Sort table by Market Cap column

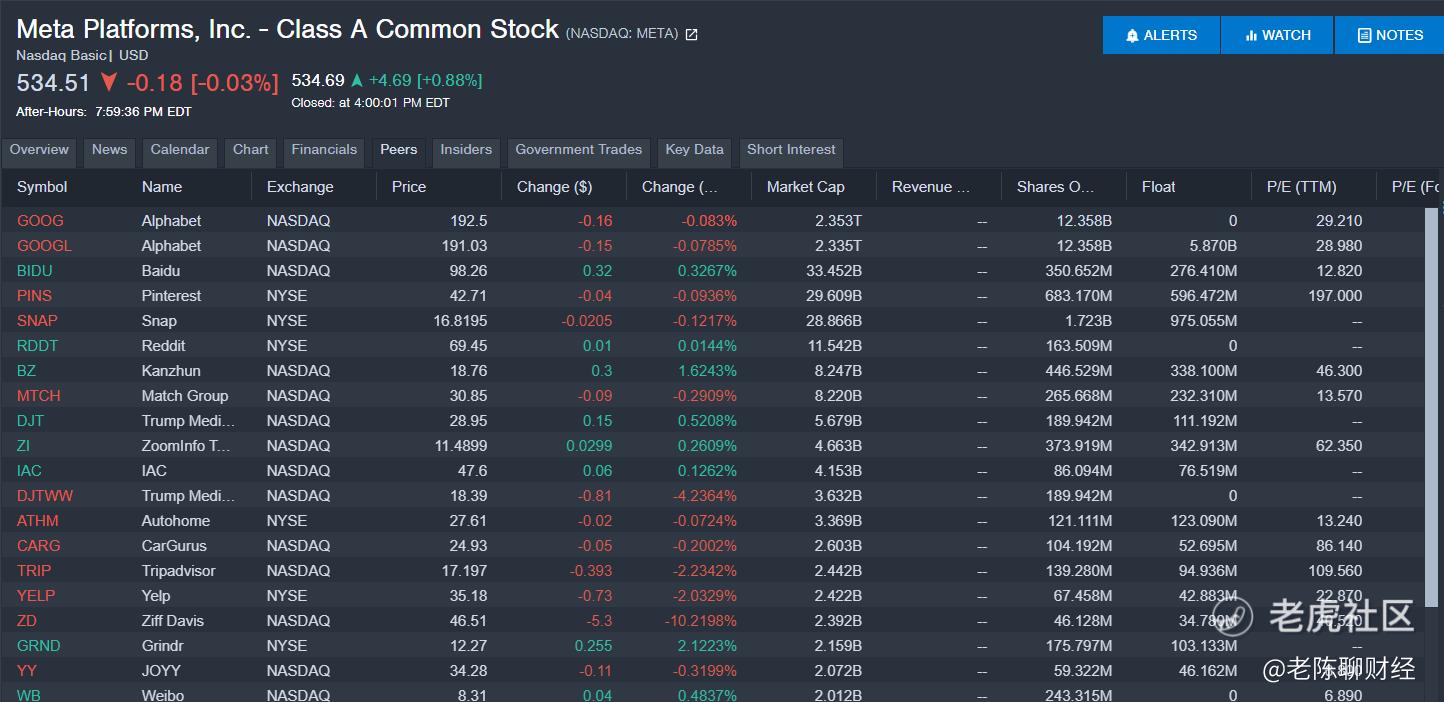(x=805, y=187)
